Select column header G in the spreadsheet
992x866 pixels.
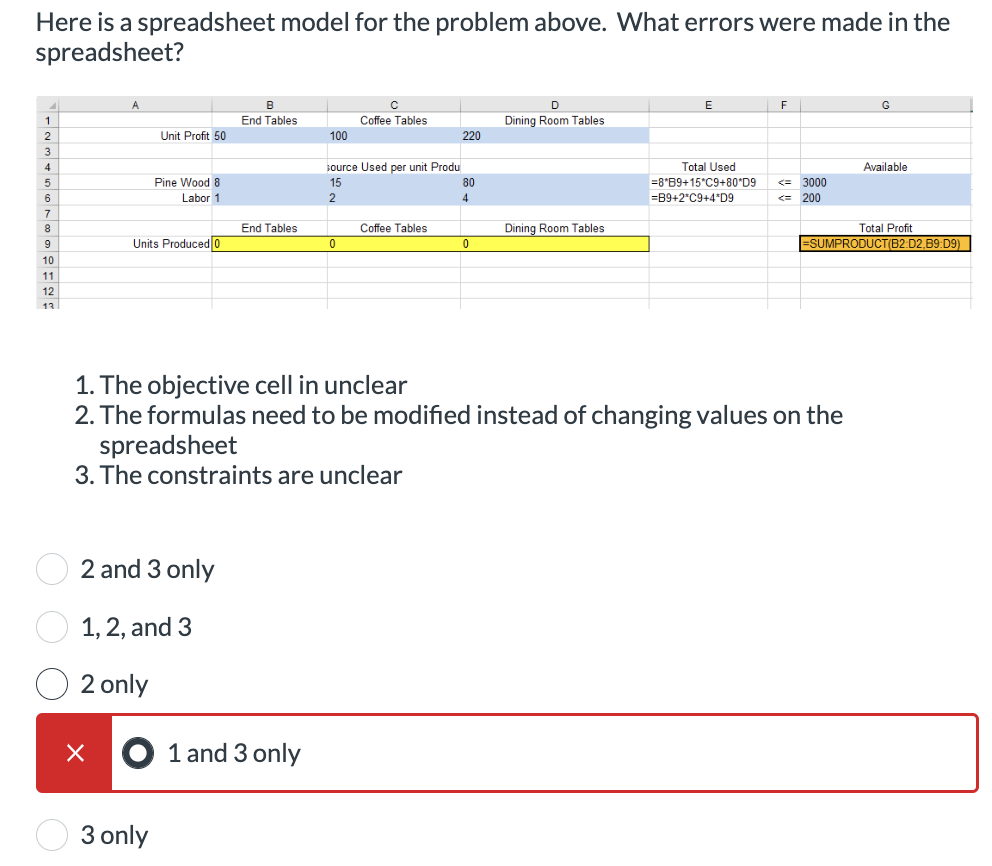[884, 103]
